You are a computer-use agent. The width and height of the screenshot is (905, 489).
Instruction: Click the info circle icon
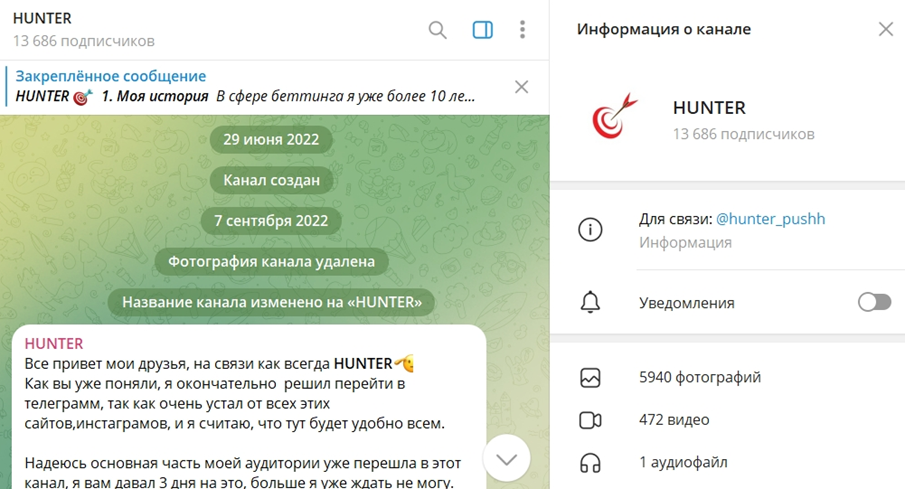(591, 230)
